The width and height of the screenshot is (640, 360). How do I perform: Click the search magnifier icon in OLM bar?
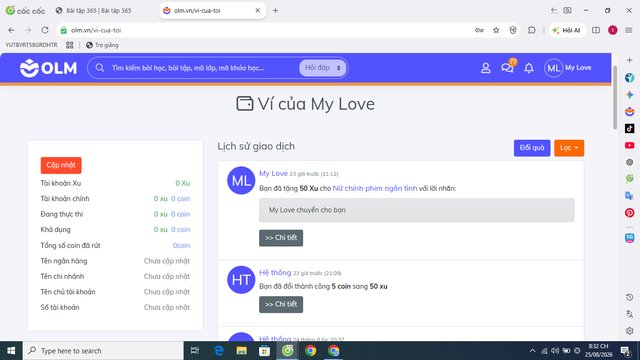point(100,68)
